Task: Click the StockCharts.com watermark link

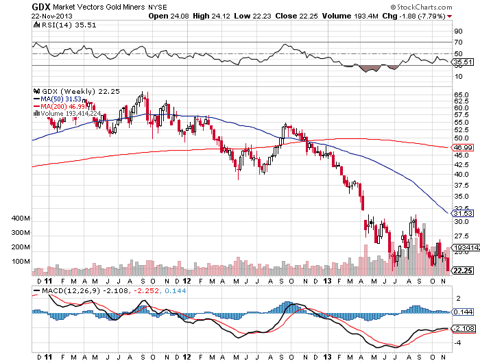Action: pos(421,7)
